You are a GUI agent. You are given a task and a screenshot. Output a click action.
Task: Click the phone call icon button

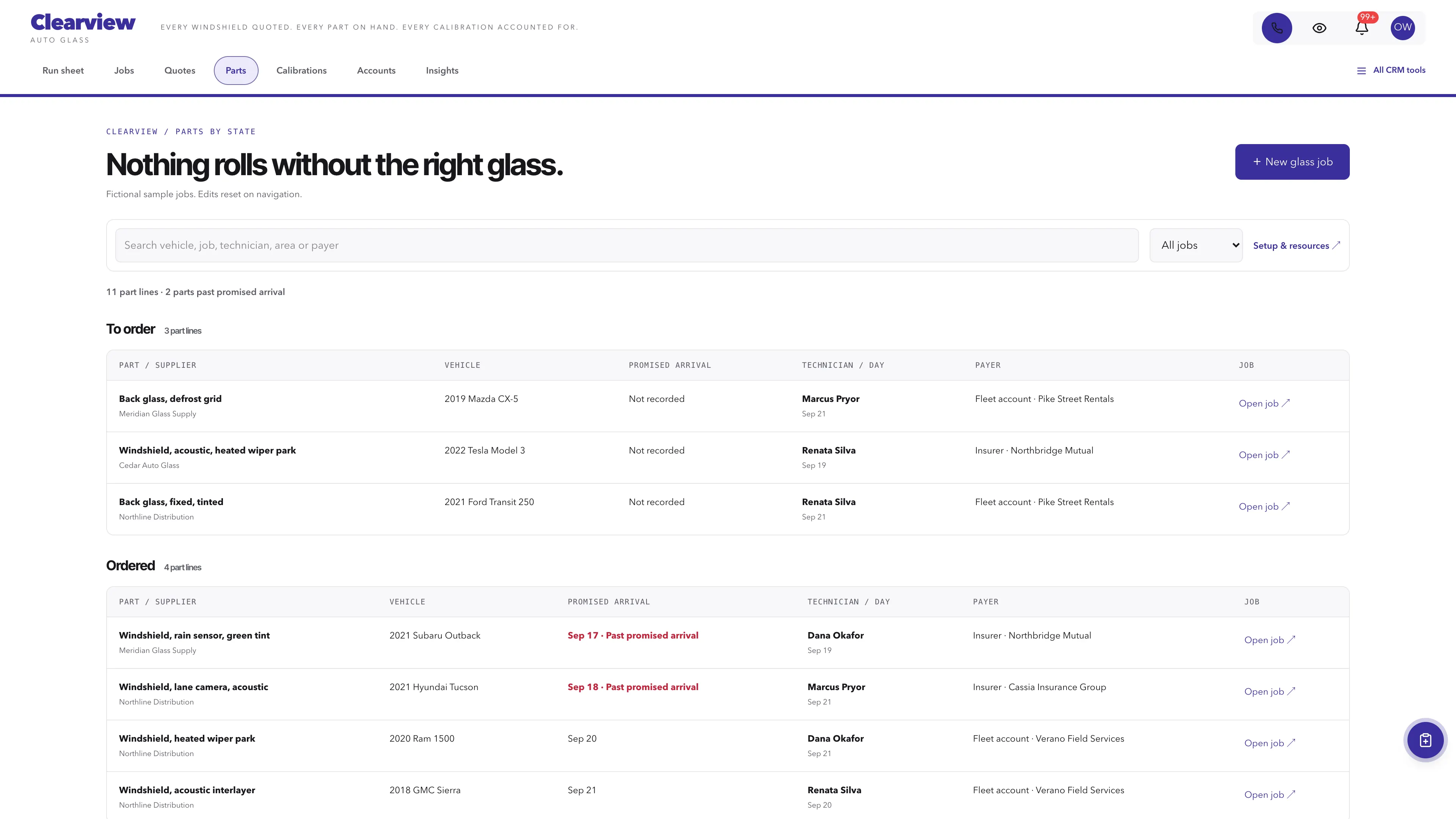[x=1277, y=28]
